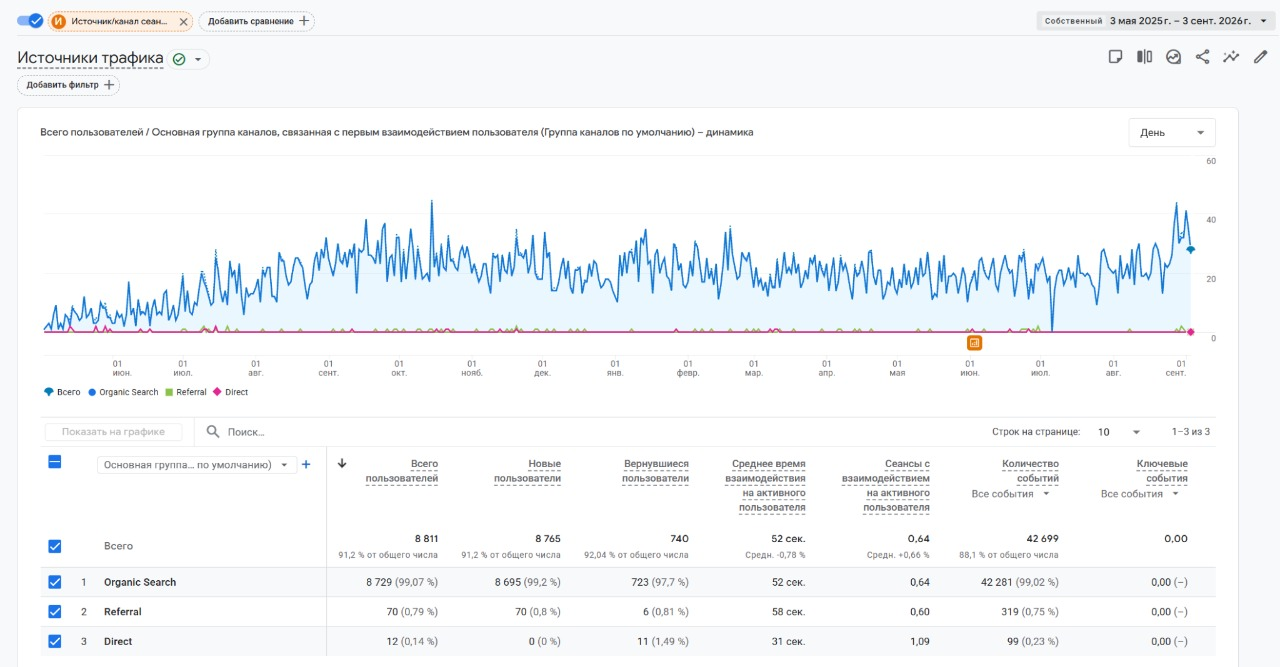Click the orange И badge on comparison chip
Viewport: 1280px width, 667px height.
[x=58, y=21]
